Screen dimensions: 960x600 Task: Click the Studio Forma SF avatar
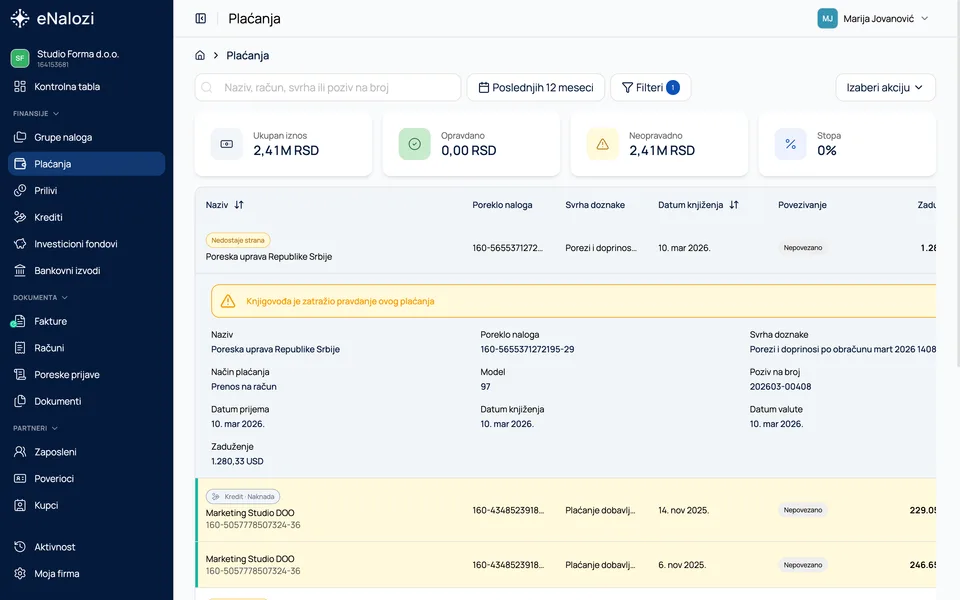tap(20, 58)
